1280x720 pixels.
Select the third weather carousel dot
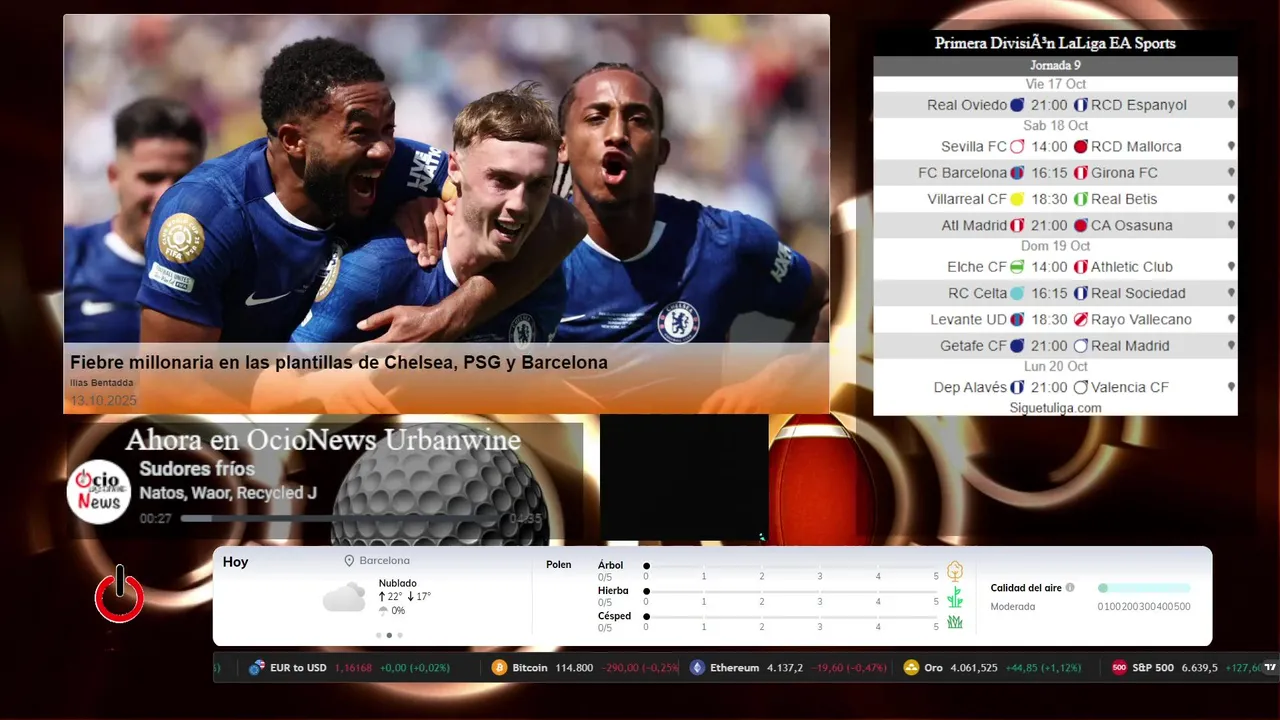pyautogui.click(x=400, y=635)
